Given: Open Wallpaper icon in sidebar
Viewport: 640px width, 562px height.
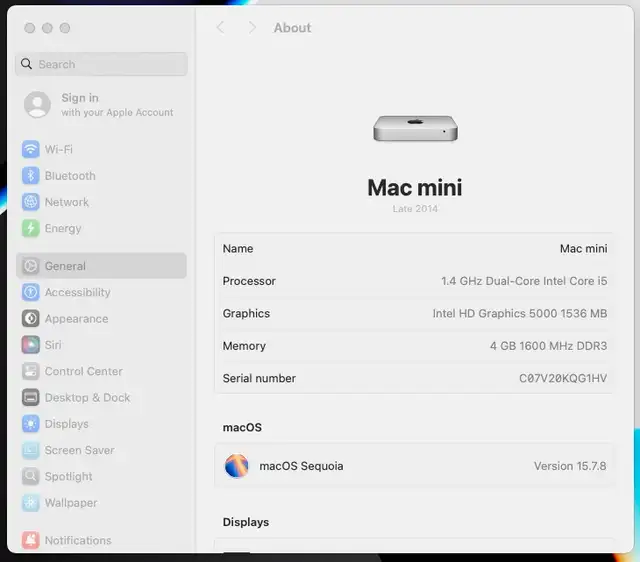Looking at the screenshot, I should 31,503.
